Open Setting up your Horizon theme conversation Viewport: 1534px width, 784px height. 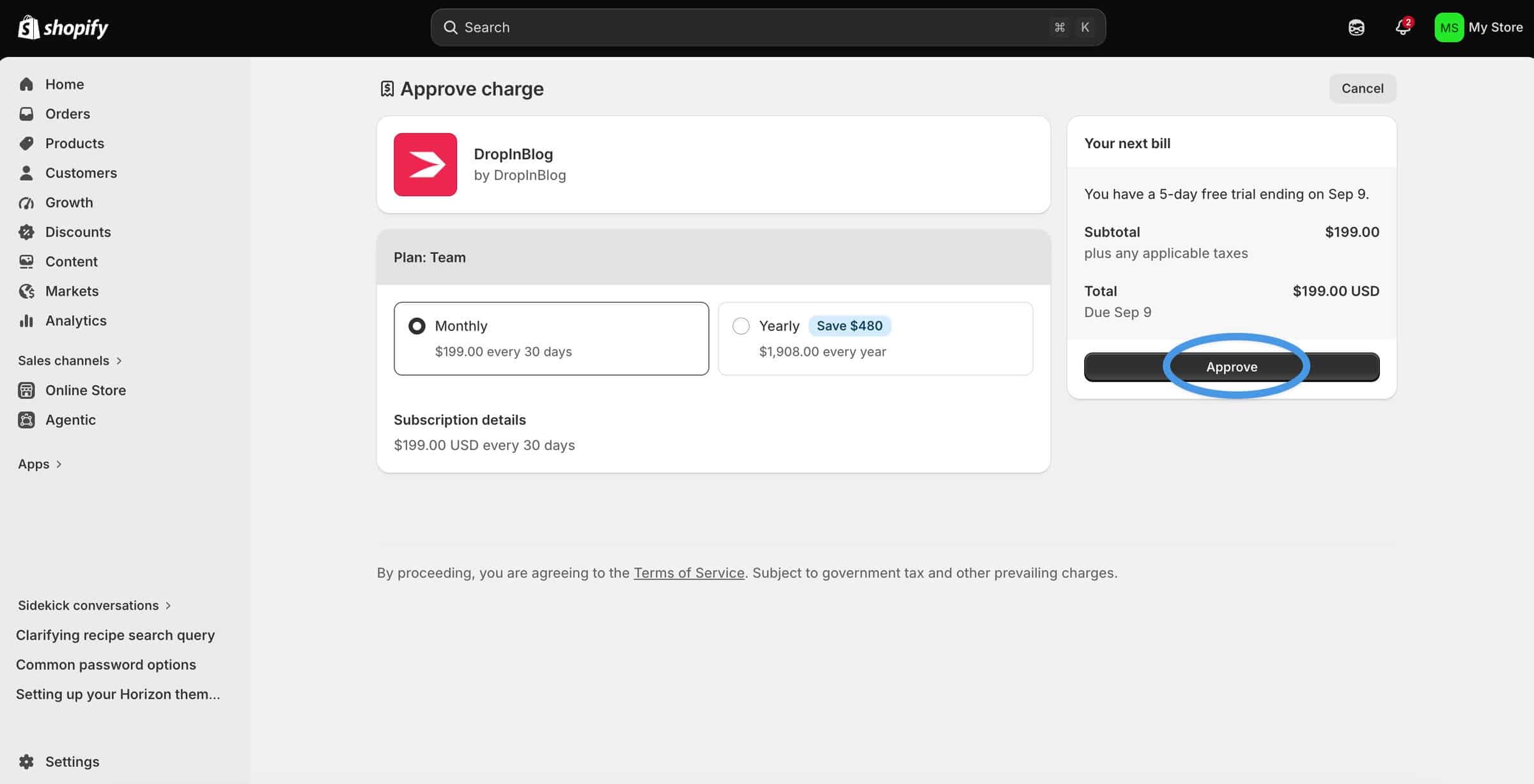pyautogui.click(x=118, y=694)
